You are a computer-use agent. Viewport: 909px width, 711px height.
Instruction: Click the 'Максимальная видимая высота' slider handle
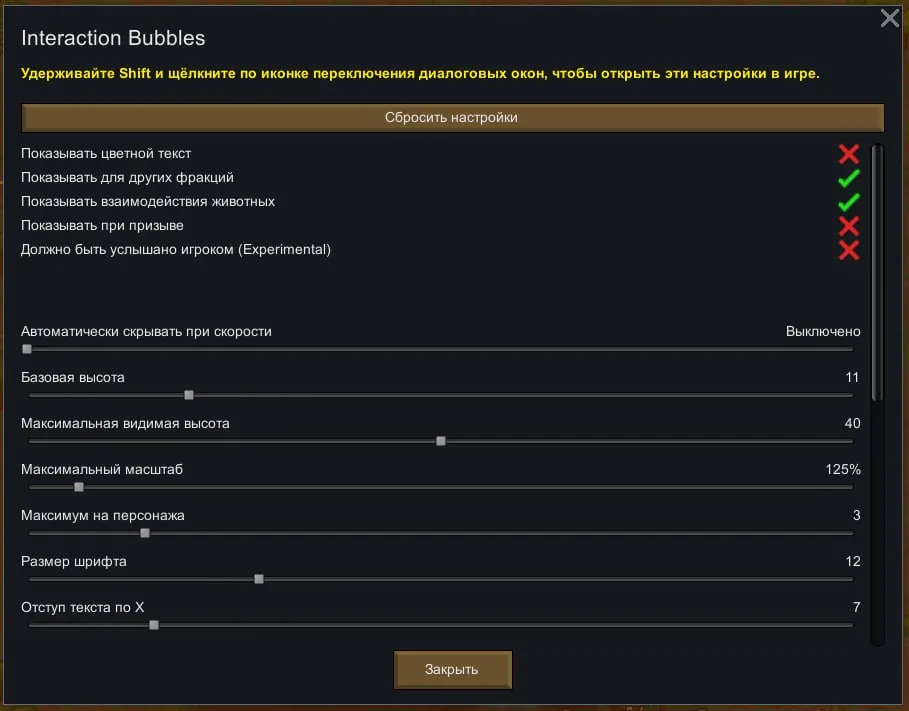coord(441,441)
